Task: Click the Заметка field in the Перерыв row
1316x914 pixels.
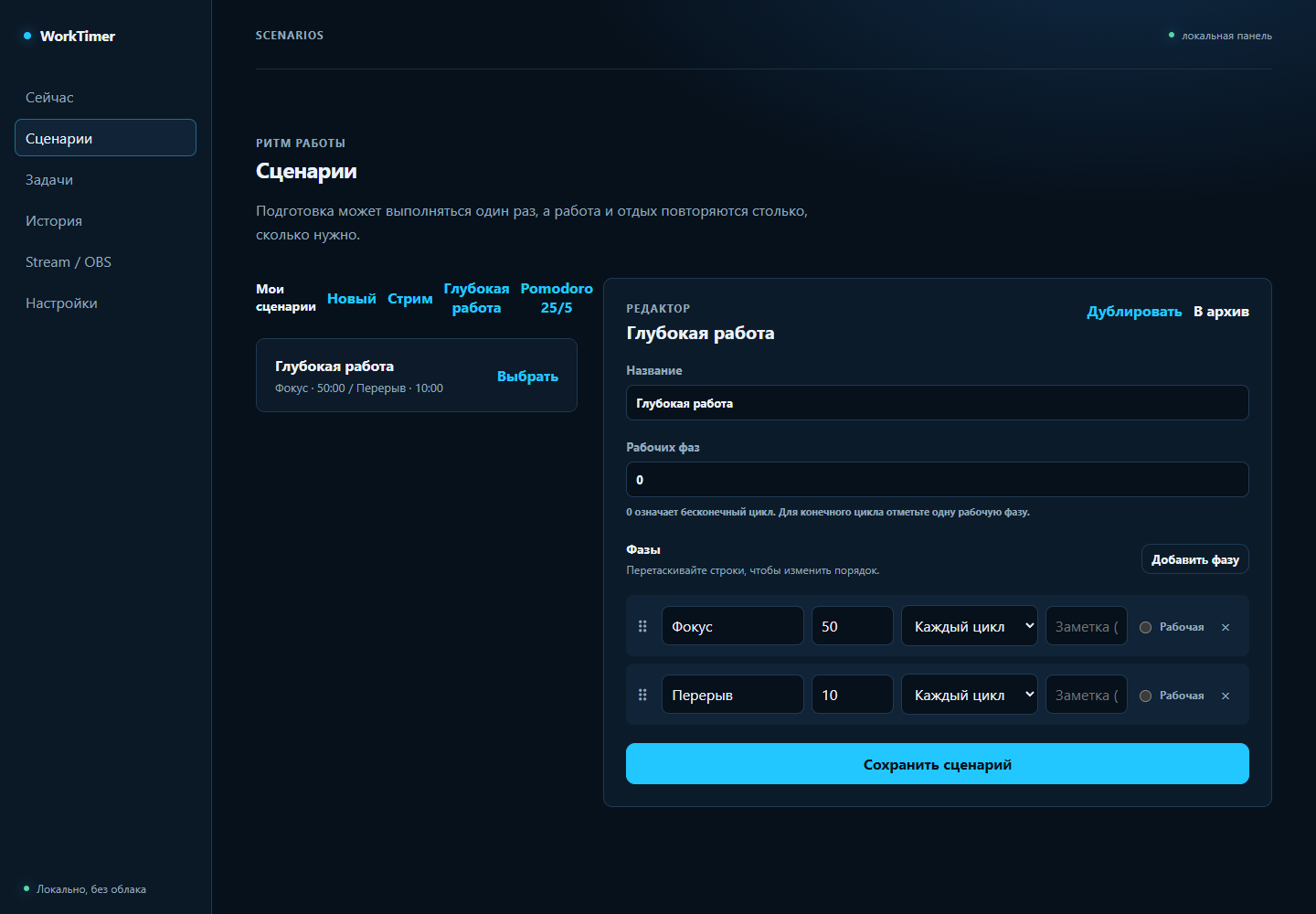Action: click(1087, 695)
